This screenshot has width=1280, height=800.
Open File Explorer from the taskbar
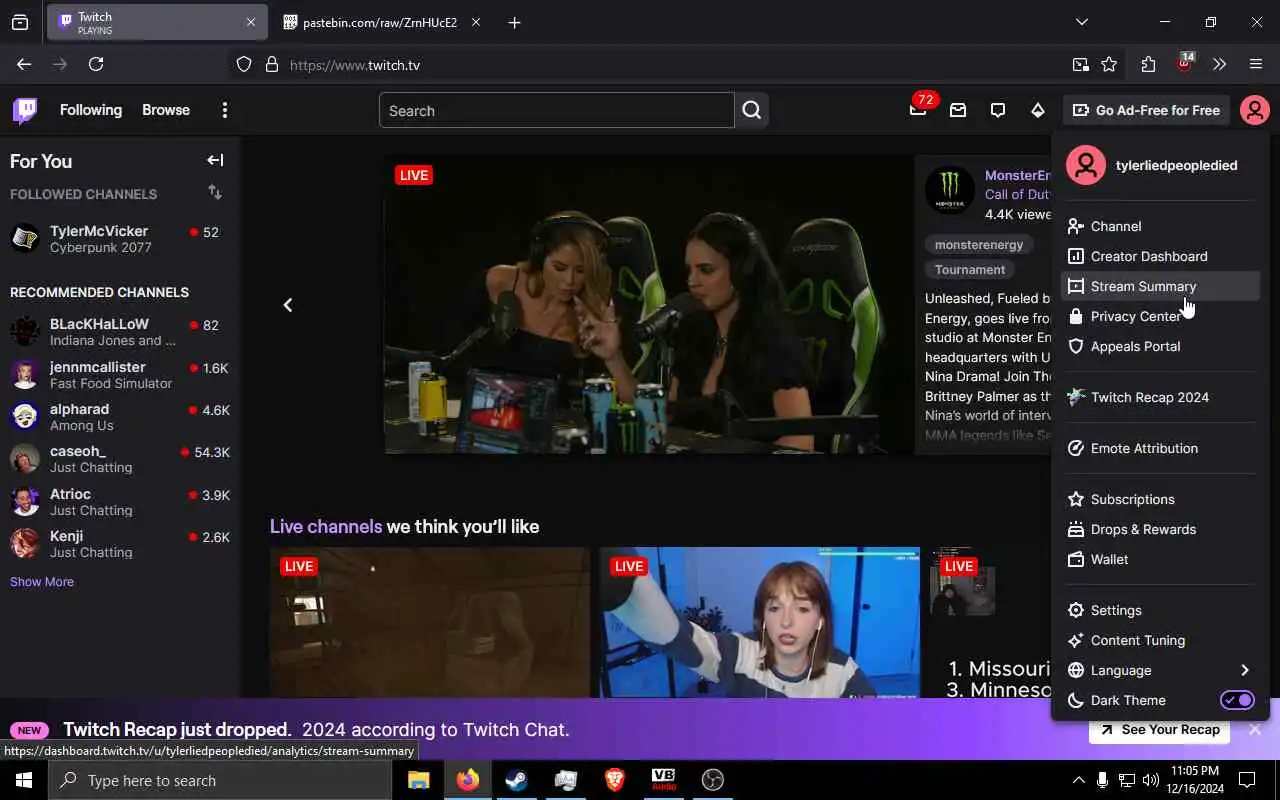point(419,780)
